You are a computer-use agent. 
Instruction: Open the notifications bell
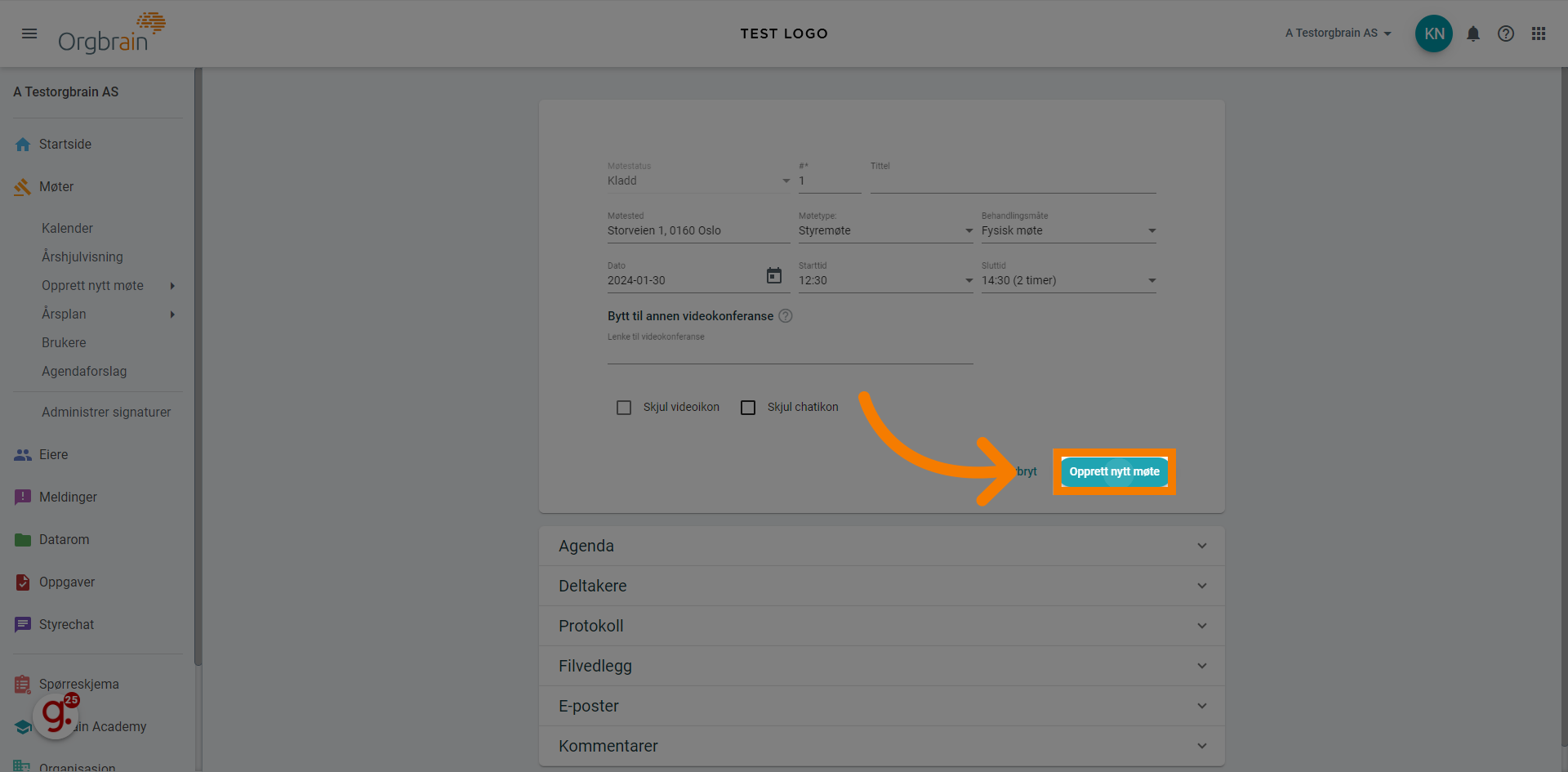(1472, 33)
